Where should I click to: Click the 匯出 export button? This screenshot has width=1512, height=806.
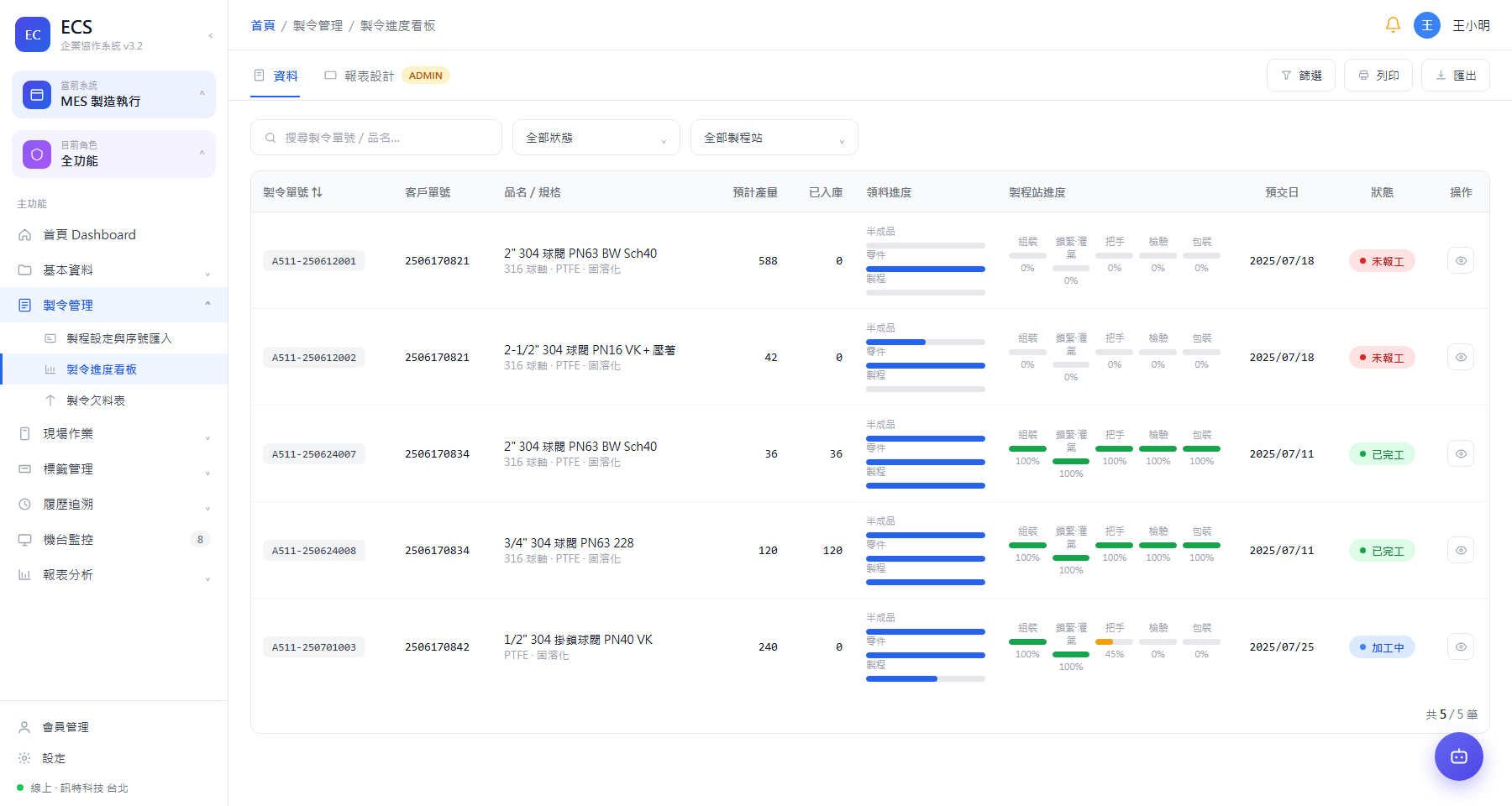1456,76
